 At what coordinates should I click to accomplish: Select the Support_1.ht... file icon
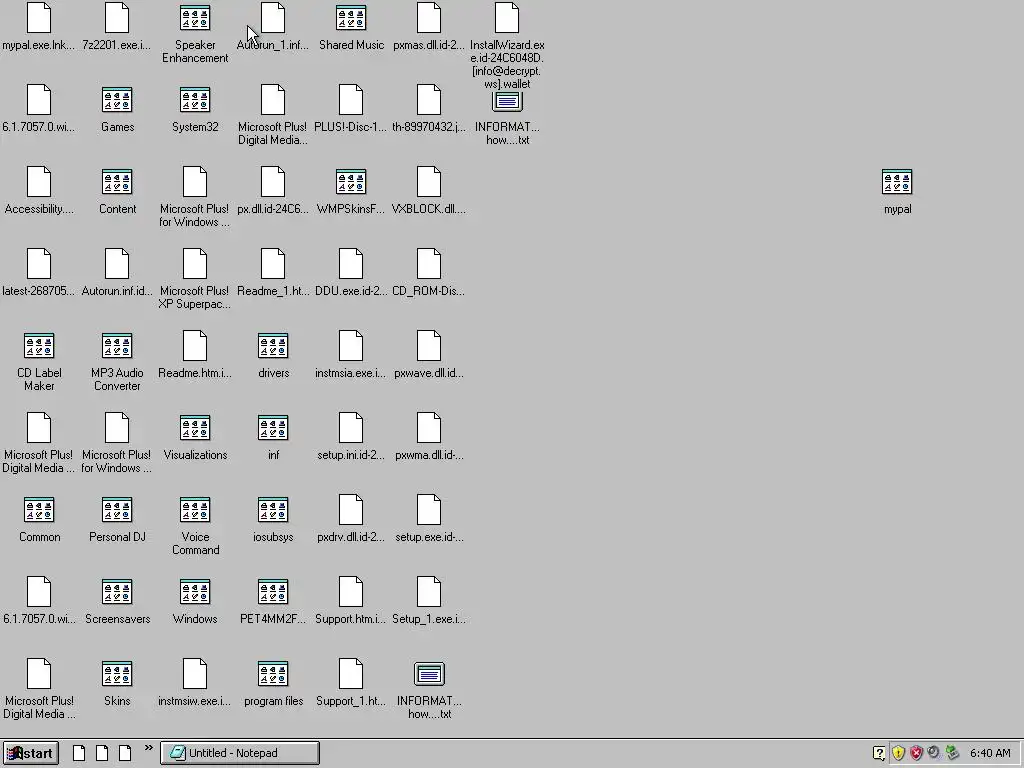pos(351,673)
